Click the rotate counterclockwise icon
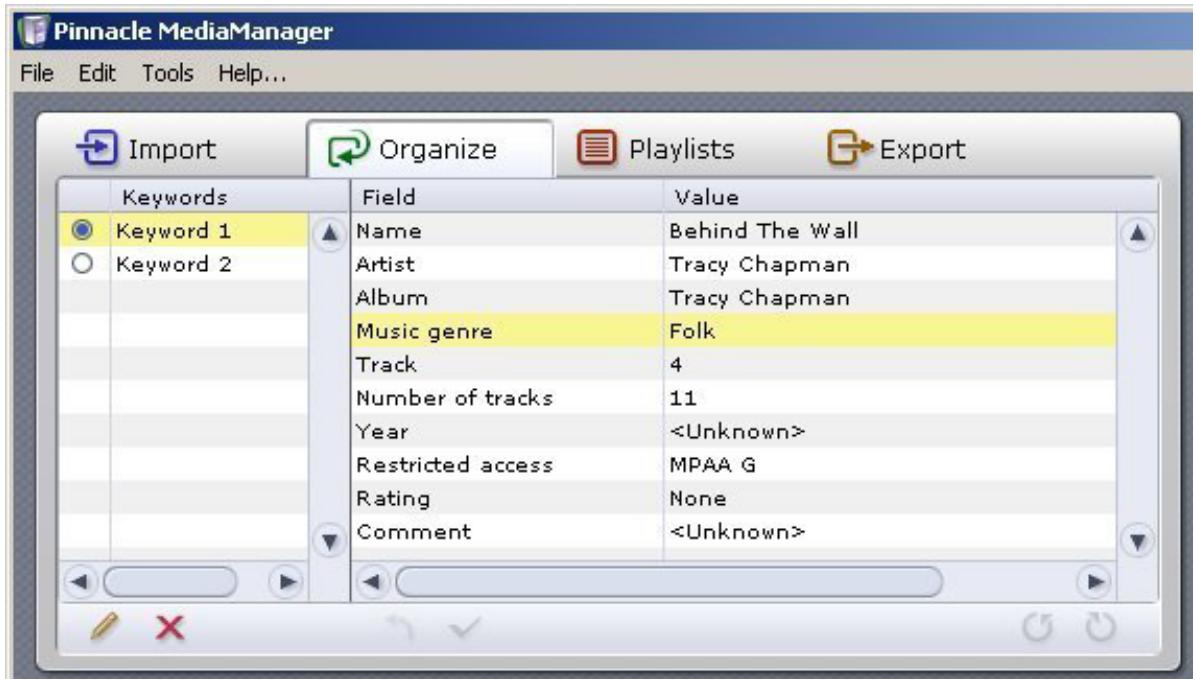The image size is (1196, 681). click(x=1037, y=628)
